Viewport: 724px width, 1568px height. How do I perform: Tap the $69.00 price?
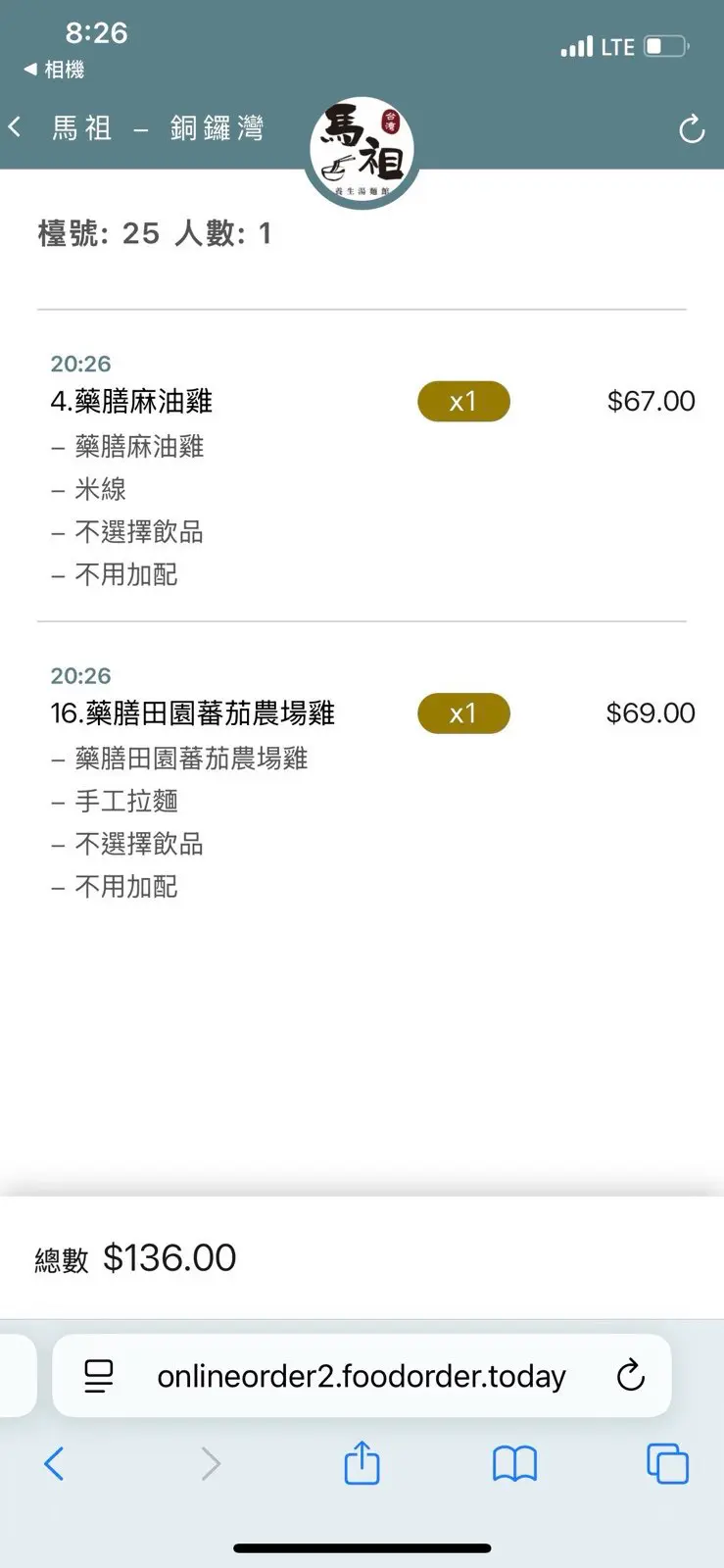coord(651,713)
